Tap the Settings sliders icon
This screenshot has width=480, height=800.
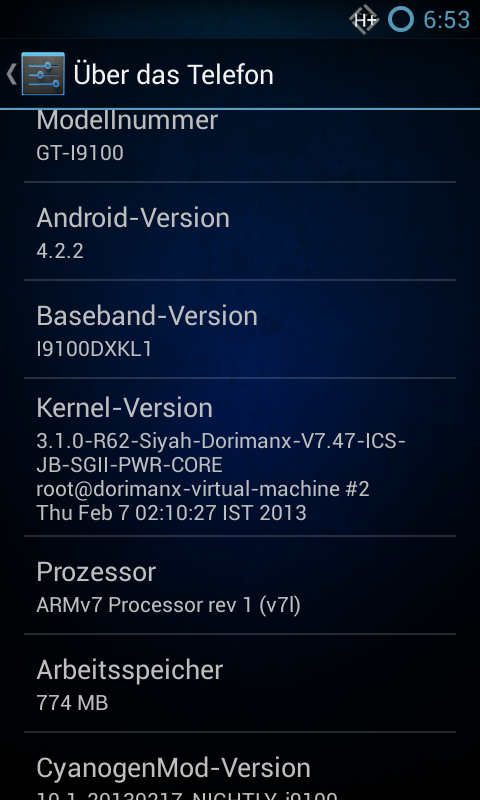(43, 74)
